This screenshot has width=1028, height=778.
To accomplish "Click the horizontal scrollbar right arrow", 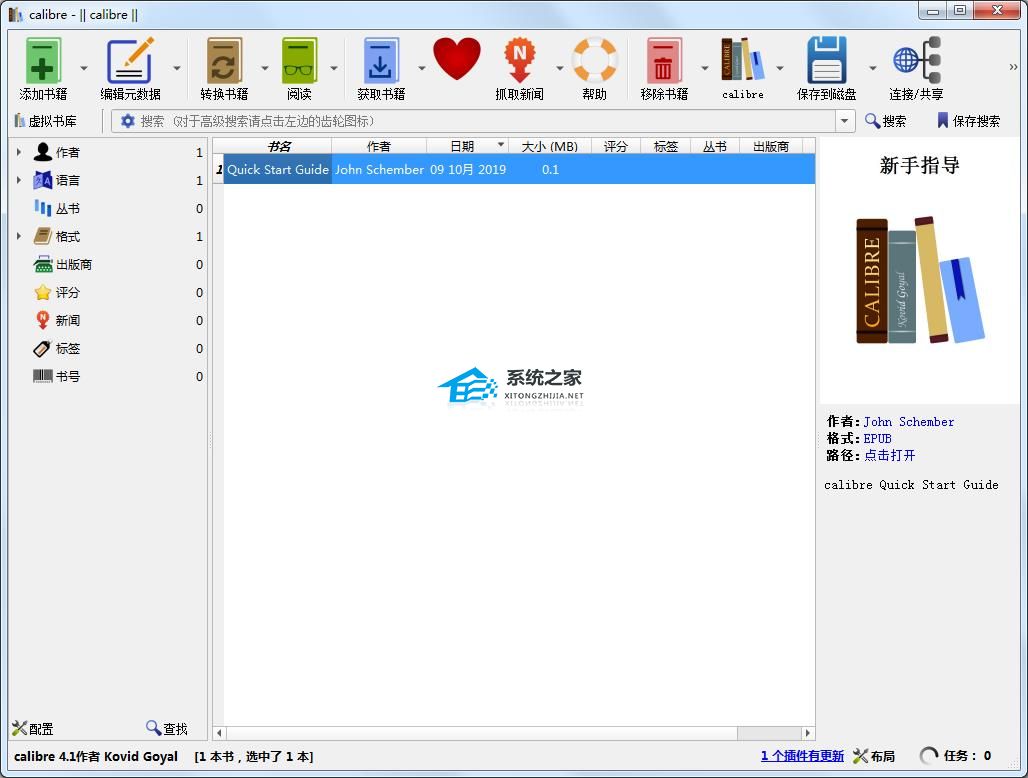I will pos(808,733).
